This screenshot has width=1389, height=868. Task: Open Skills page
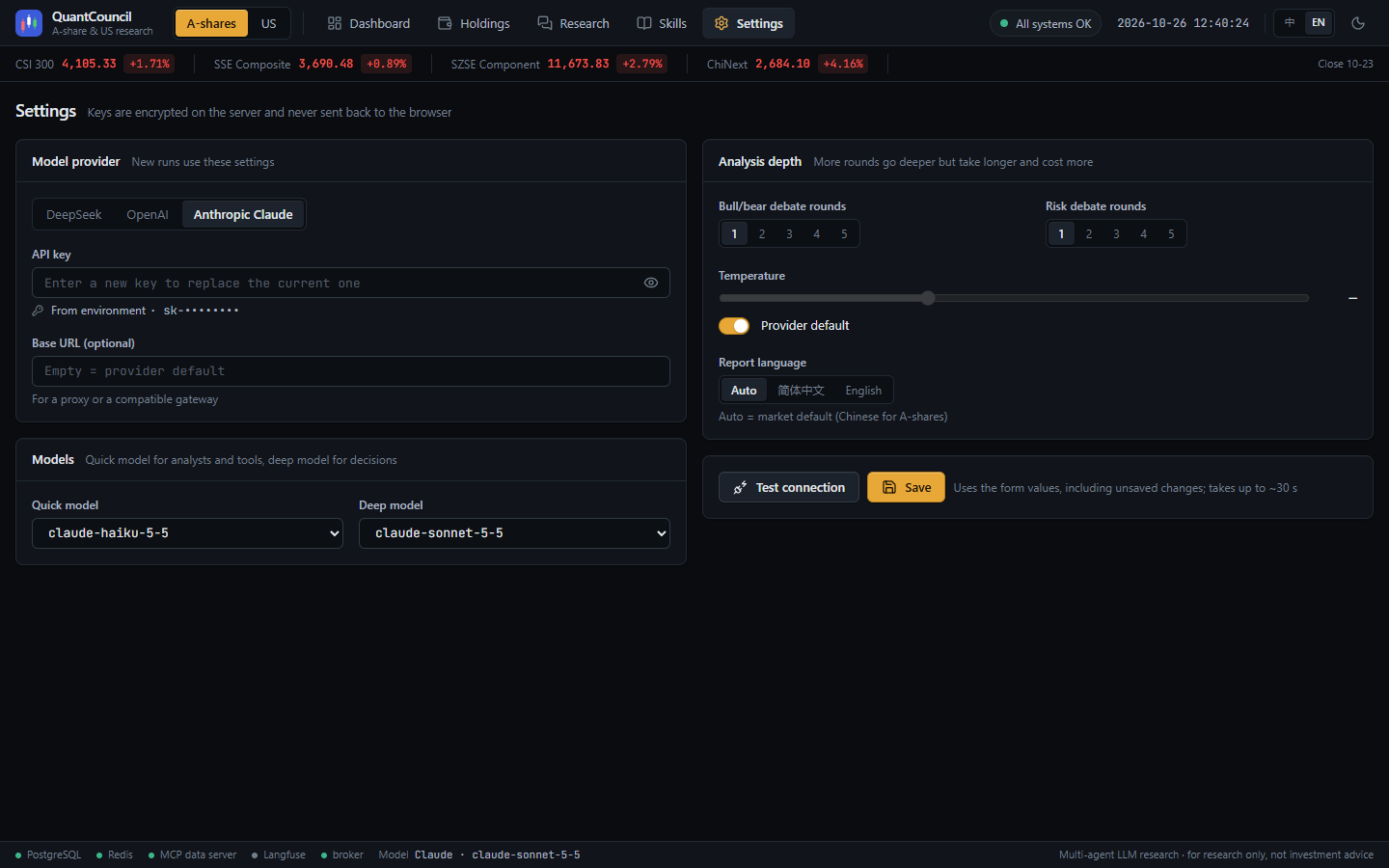click(662, 23)
